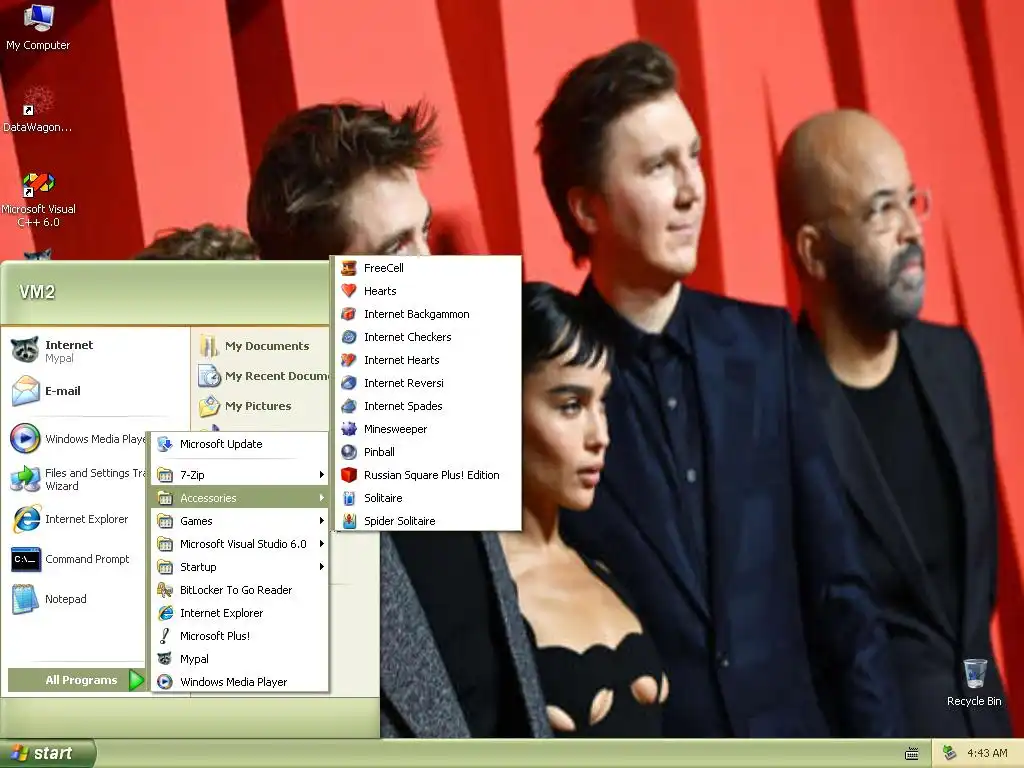Open Notepad from Start menu
The image size is (1024, 768).
pos(76,599)
